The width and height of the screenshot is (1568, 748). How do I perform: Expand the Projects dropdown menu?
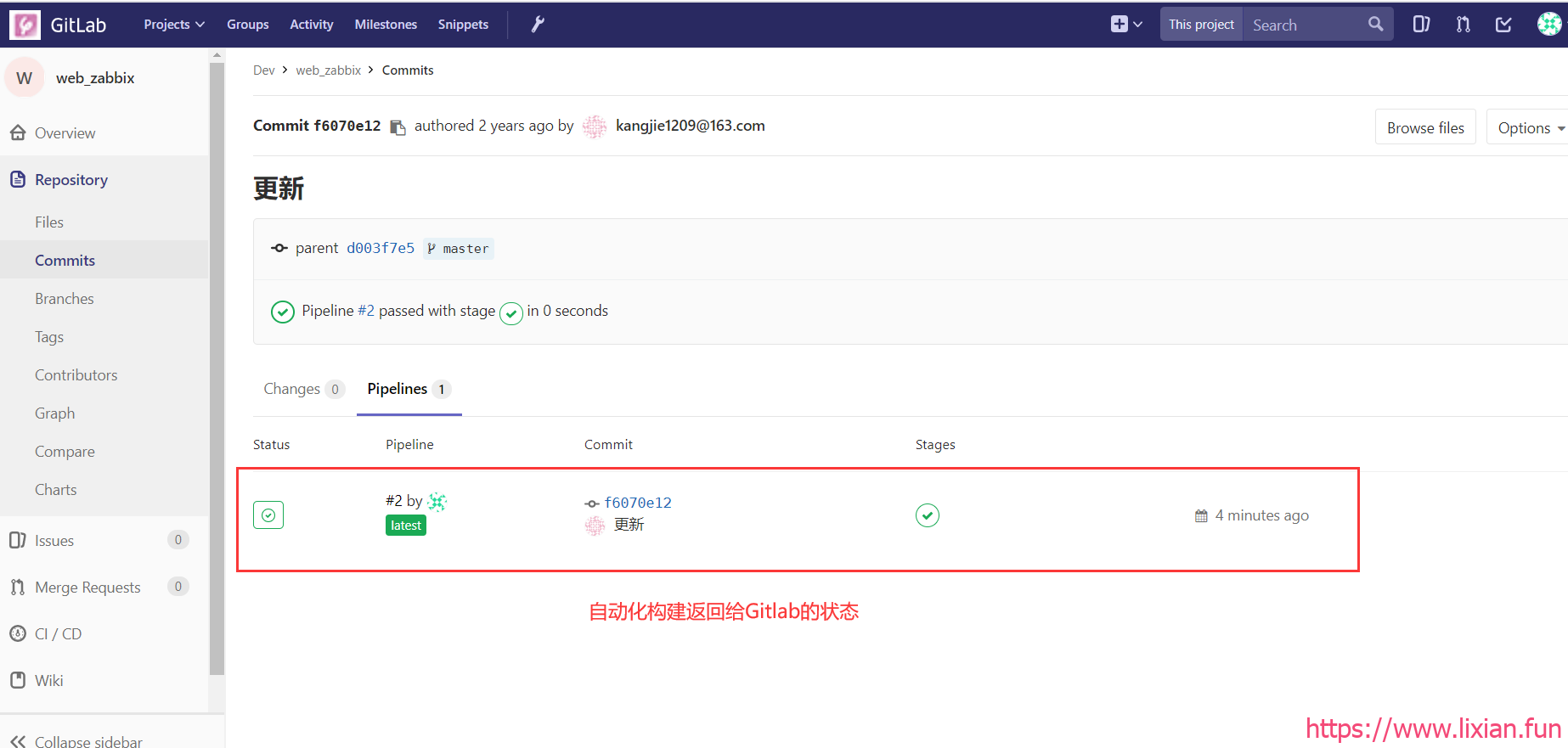click(174, 25)
